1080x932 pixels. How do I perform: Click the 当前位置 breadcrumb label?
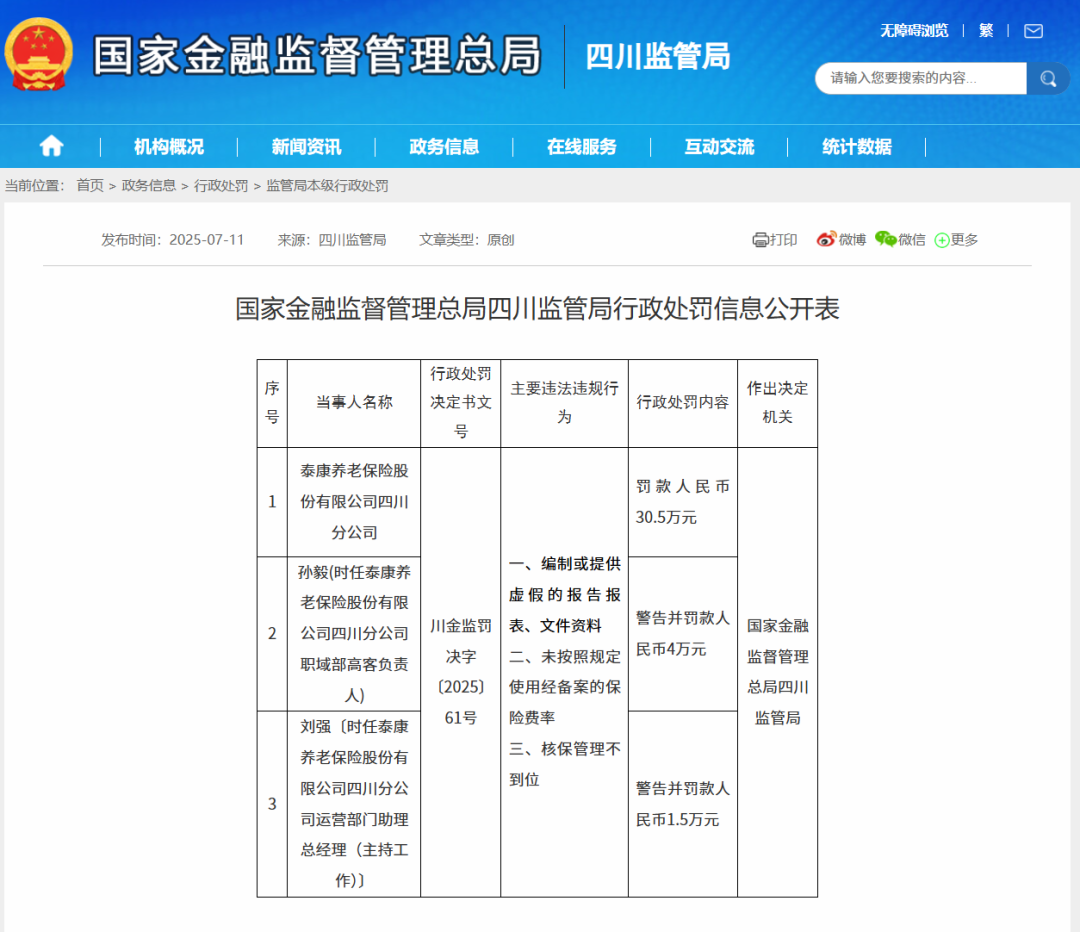pos(34,186)
